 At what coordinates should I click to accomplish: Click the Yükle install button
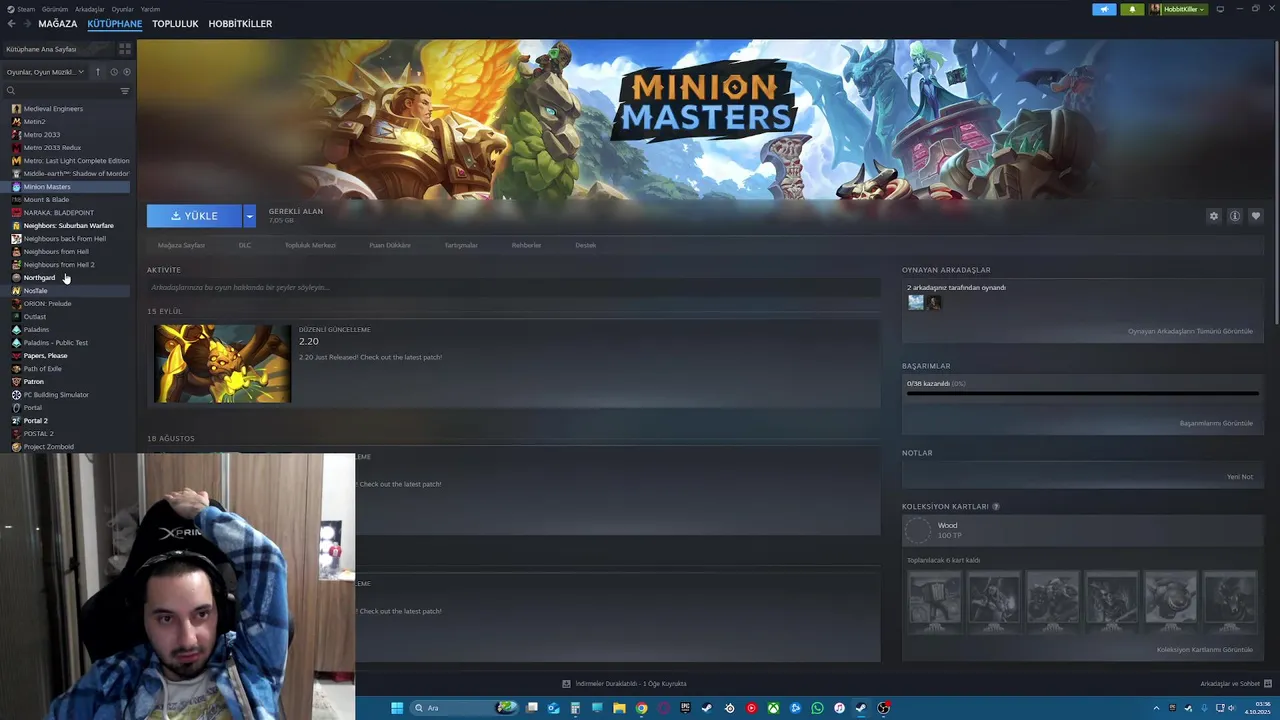tap(194, 216)
